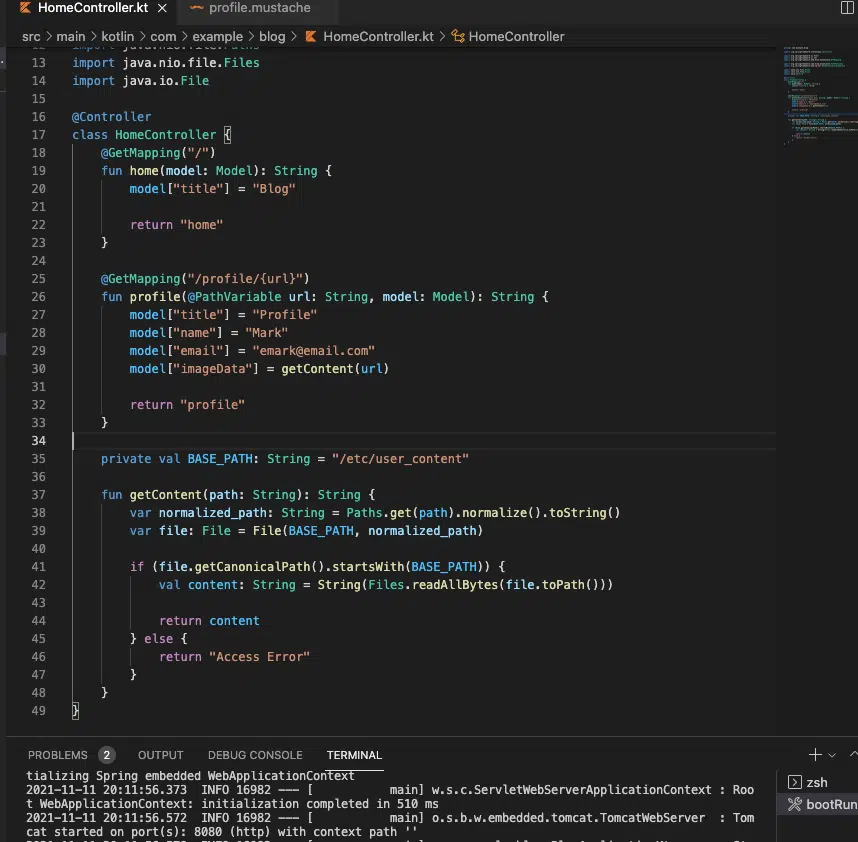The height and width of the screenshot is (842, 858).
Task: Click the HomeController class symbol in breadcrumb
Action: 517,36
